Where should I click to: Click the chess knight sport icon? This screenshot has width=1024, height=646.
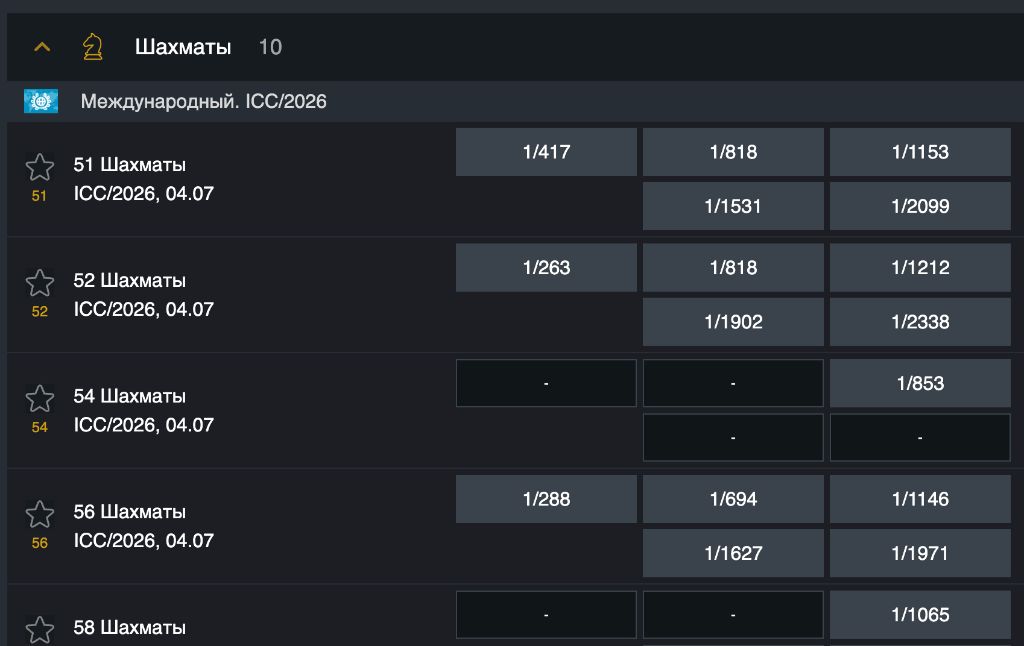pos(92,47)
